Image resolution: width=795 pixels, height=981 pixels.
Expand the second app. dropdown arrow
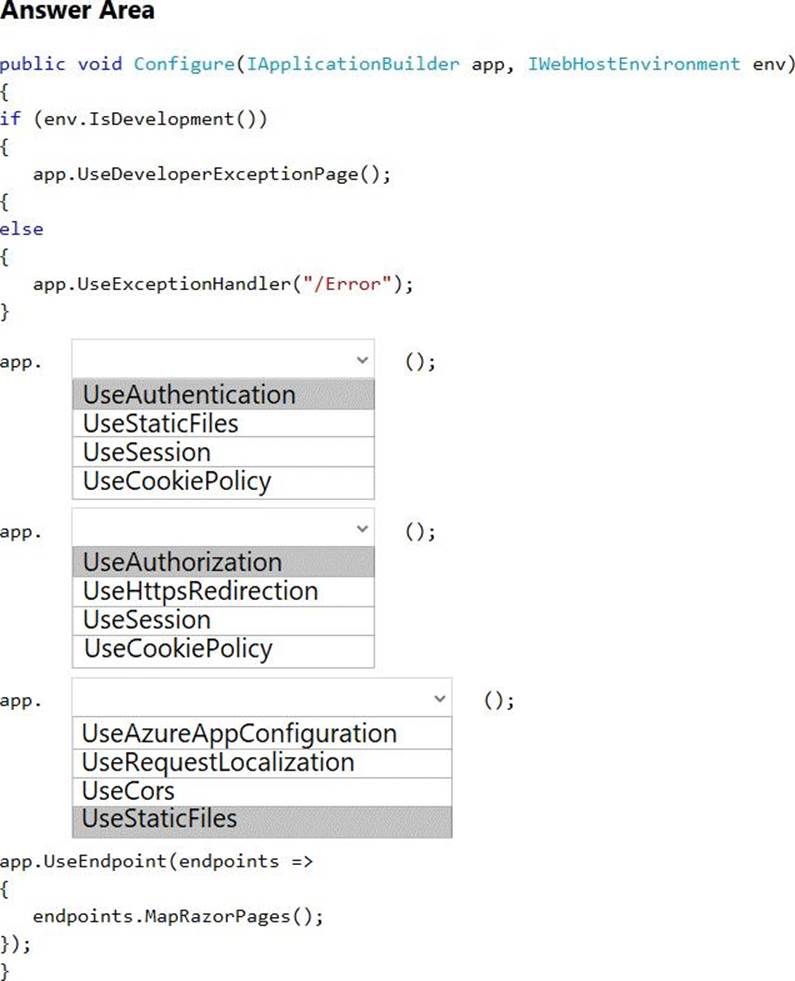[361, 528]
